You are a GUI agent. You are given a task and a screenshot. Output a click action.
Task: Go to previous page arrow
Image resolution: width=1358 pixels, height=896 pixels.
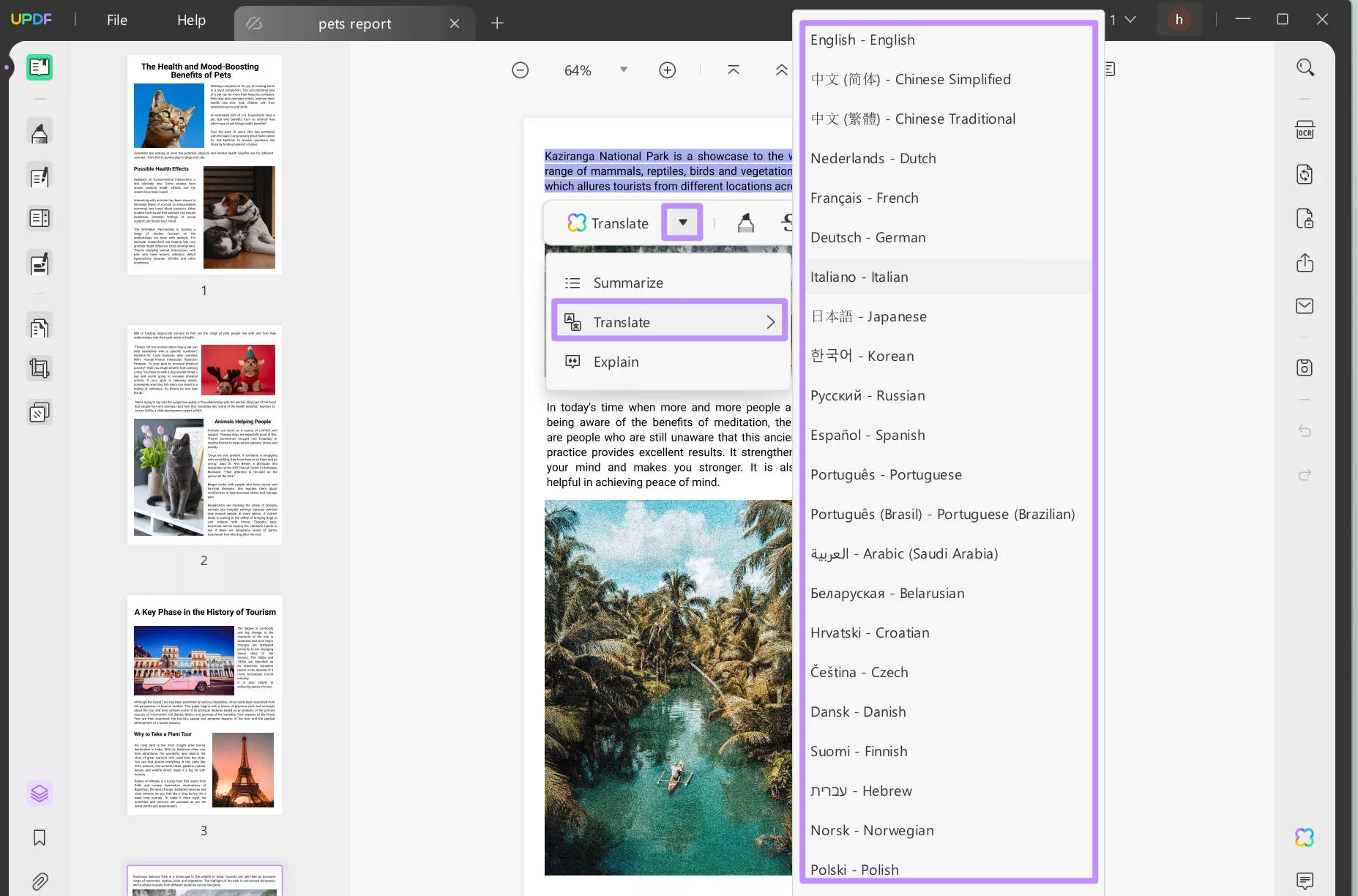point(781,70)
